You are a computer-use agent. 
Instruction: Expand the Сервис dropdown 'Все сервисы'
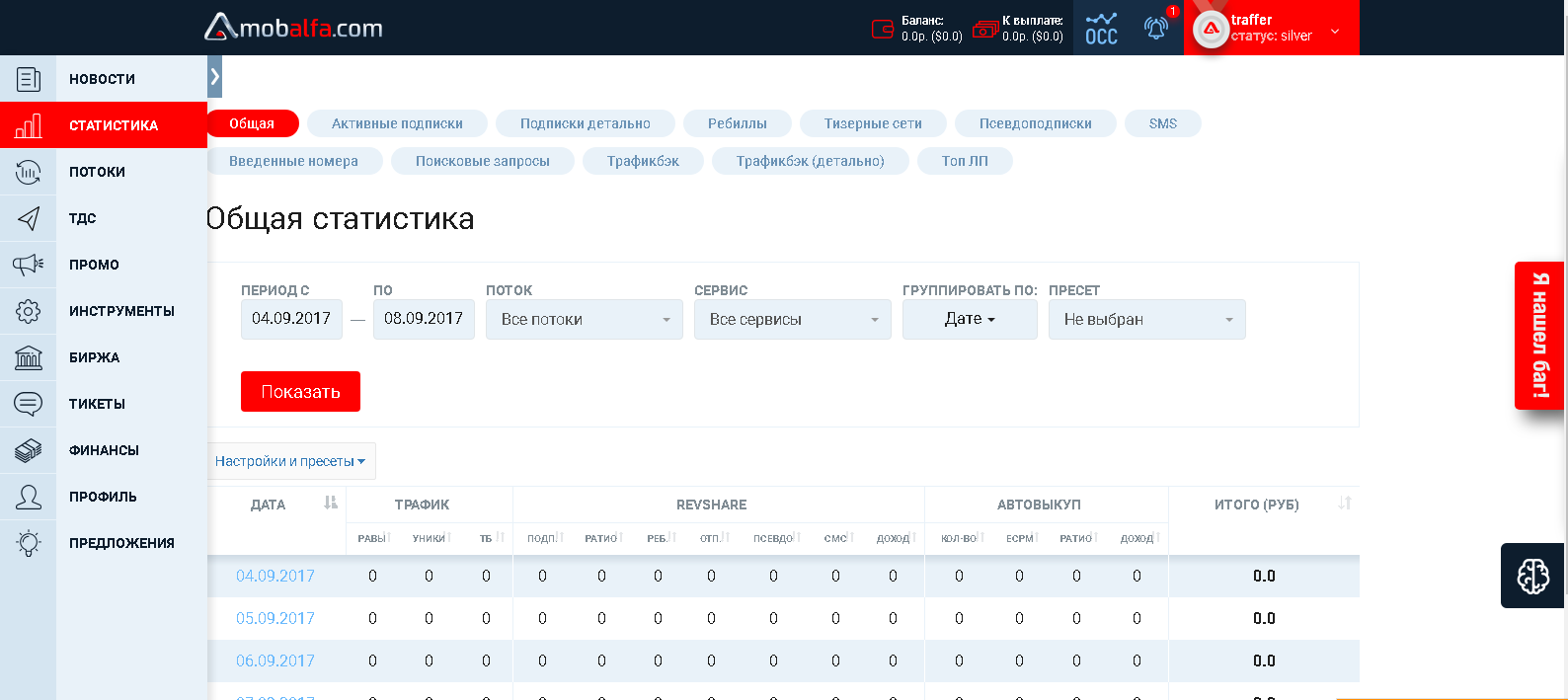click(792, 320)
